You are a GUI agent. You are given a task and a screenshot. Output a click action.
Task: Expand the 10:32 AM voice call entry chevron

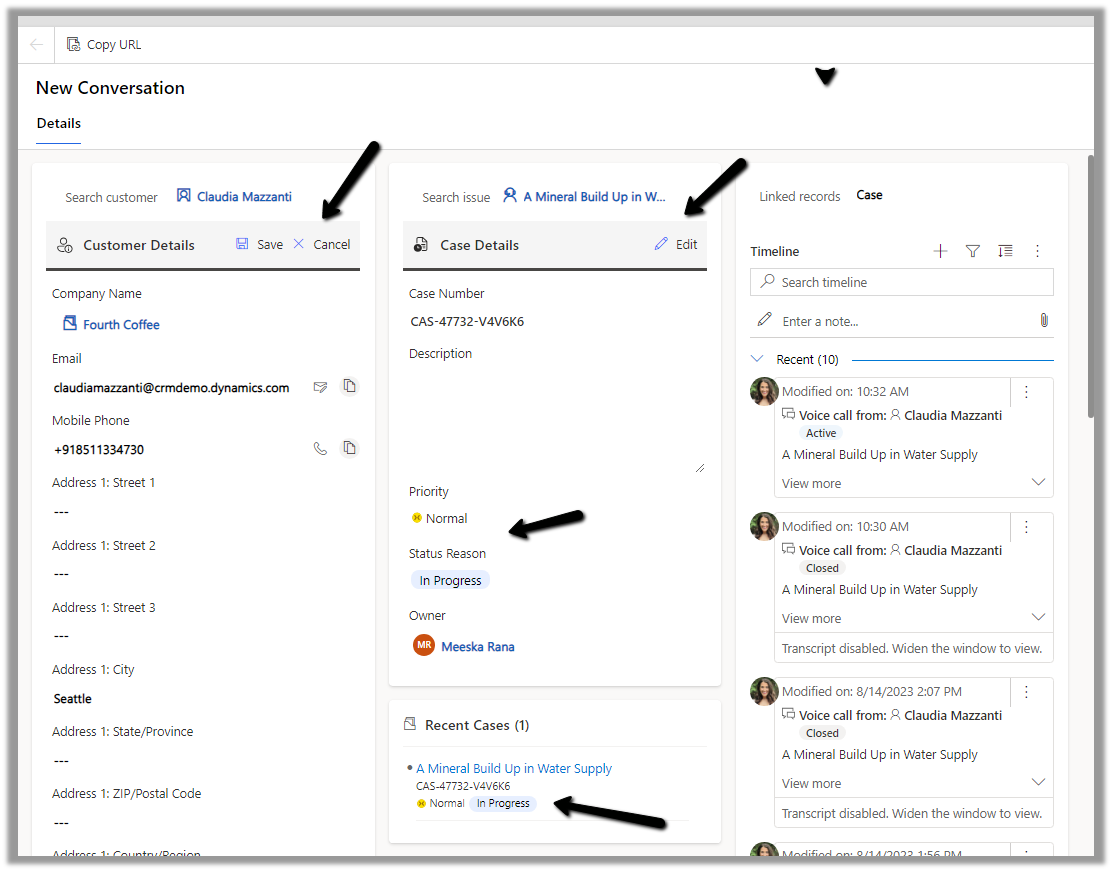pyautogui.click(x=1038, y=483)
